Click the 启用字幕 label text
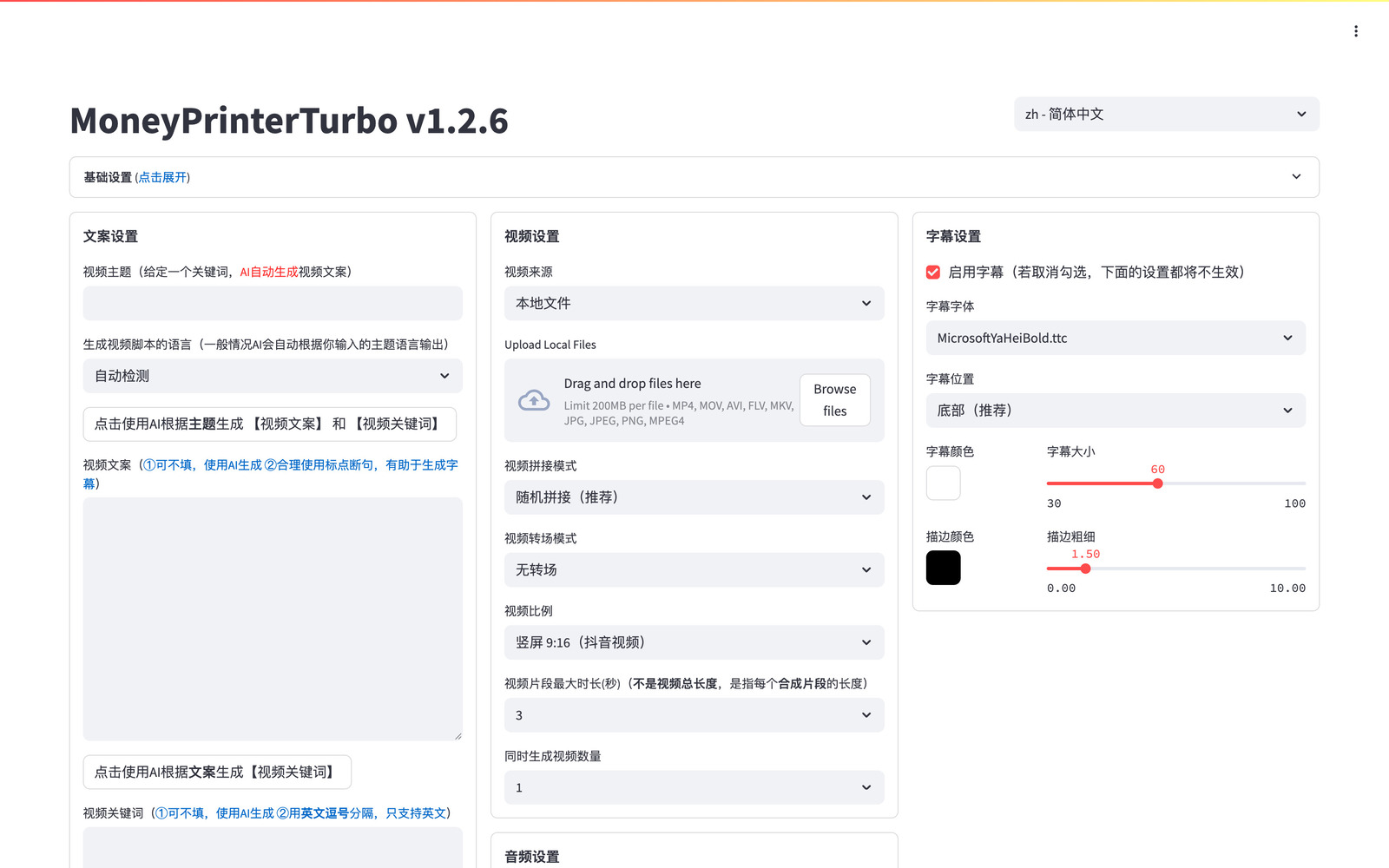1389x868 pixels. tap(1096, 273)
